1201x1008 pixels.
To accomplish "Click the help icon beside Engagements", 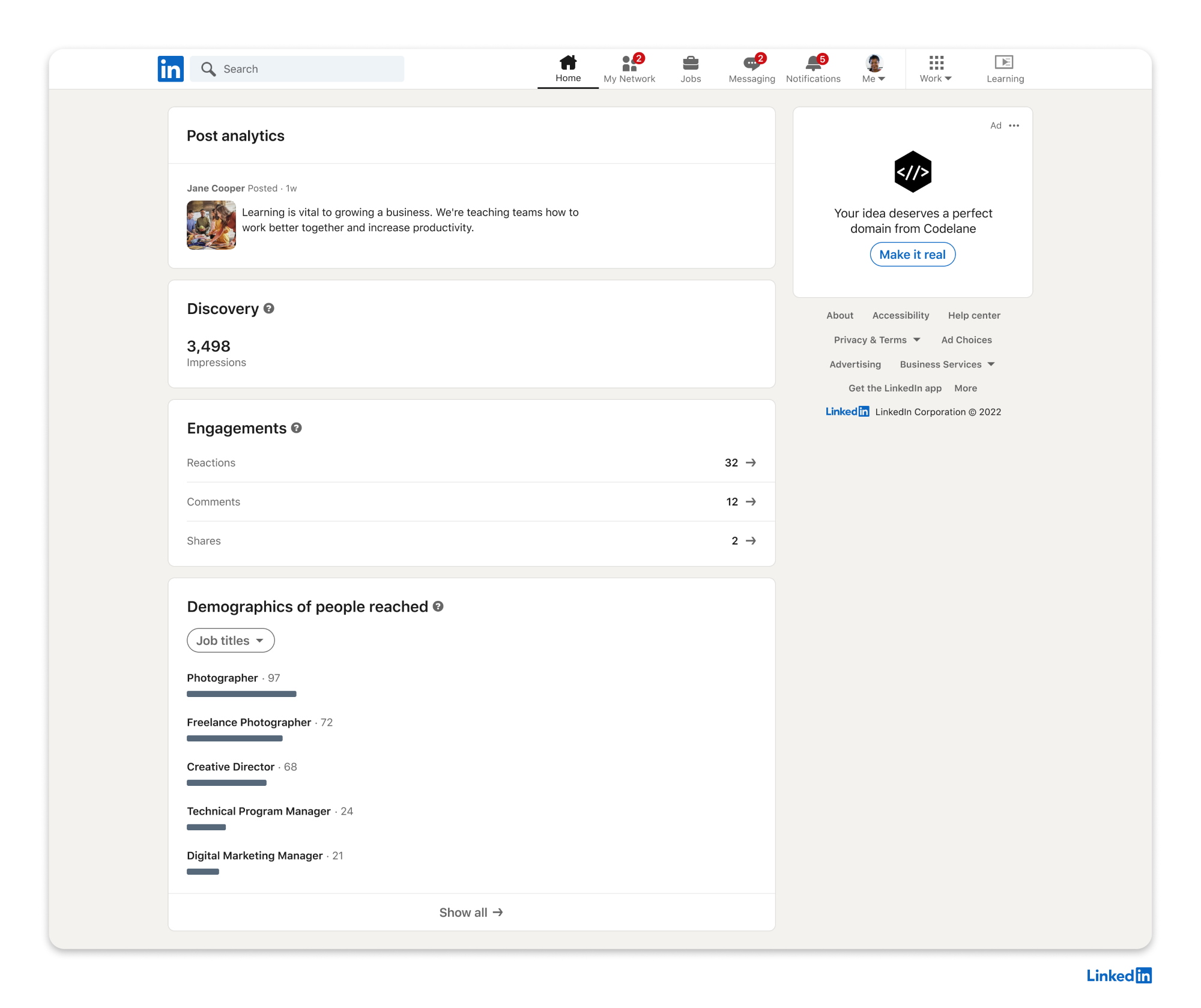I will pyautogui.click(x=297, y=427).
